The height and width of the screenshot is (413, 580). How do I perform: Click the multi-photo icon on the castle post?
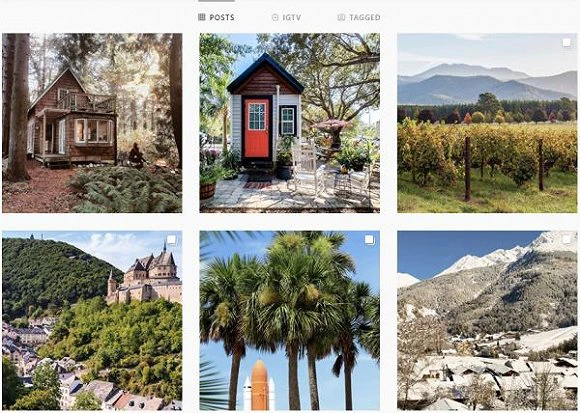point(171,240)
